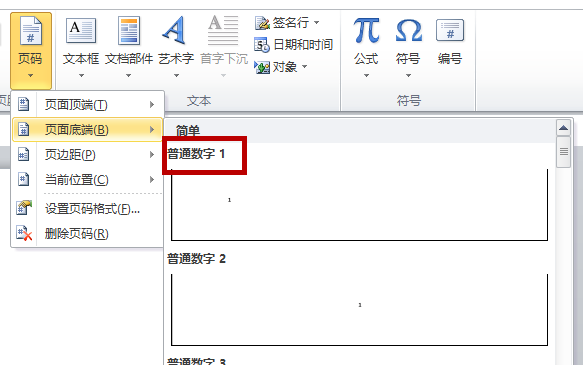Select 页面底端(B) menu entry
This screenshot has width=583, height=365.
(x=88, y=130)
